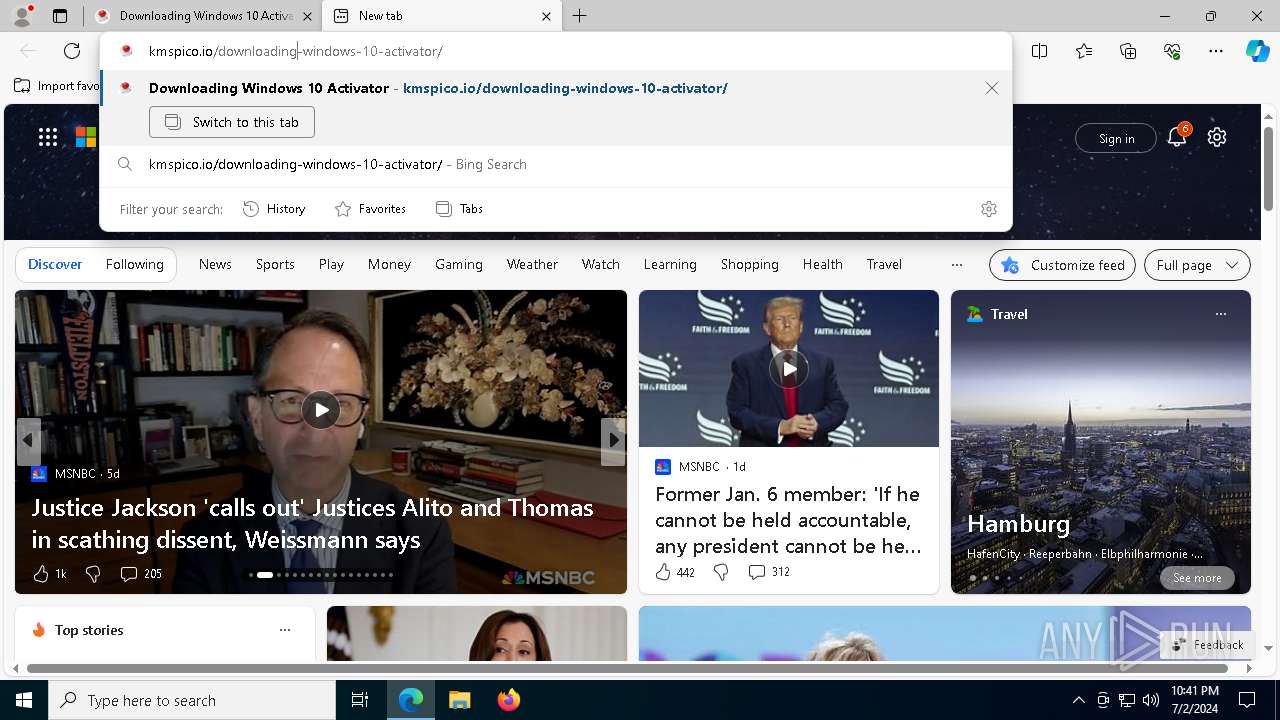The height and width of the screenshot is (720, 1280).
Task: Dislike the Former Jan. 6 member story
Action: 721,572
